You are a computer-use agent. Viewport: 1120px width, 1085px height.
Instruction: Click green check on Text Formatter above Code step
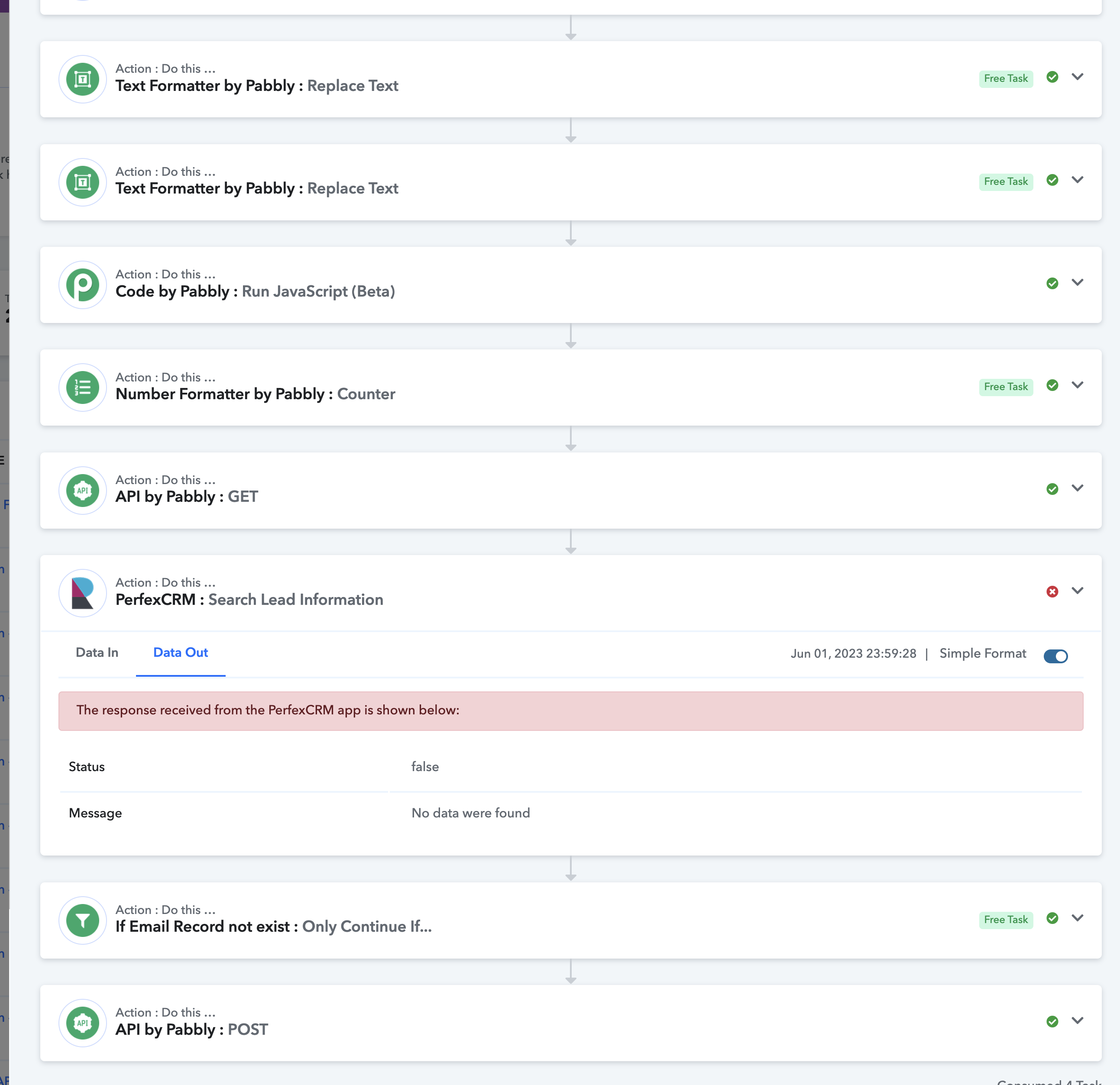pos(1052,180)
